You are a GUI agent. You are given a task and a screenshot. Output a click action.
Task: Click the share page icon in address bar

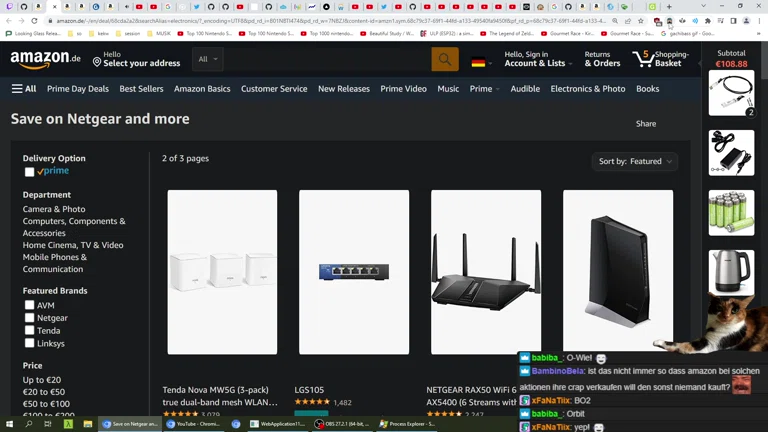click(628, 21)
